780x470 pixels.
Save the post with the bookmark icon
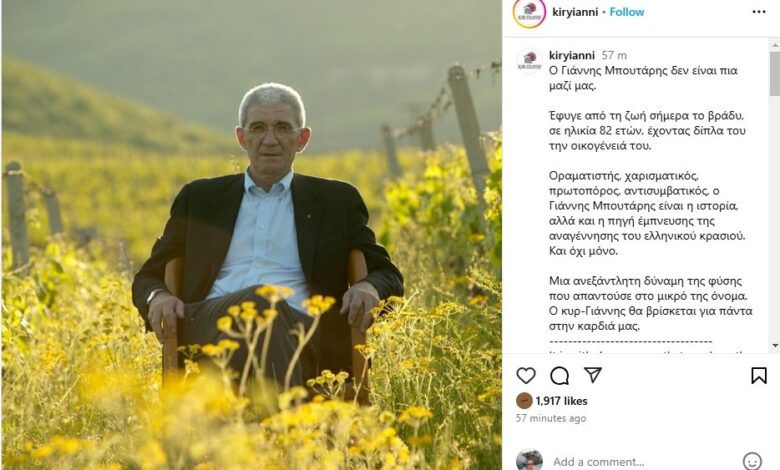point(759,376)
